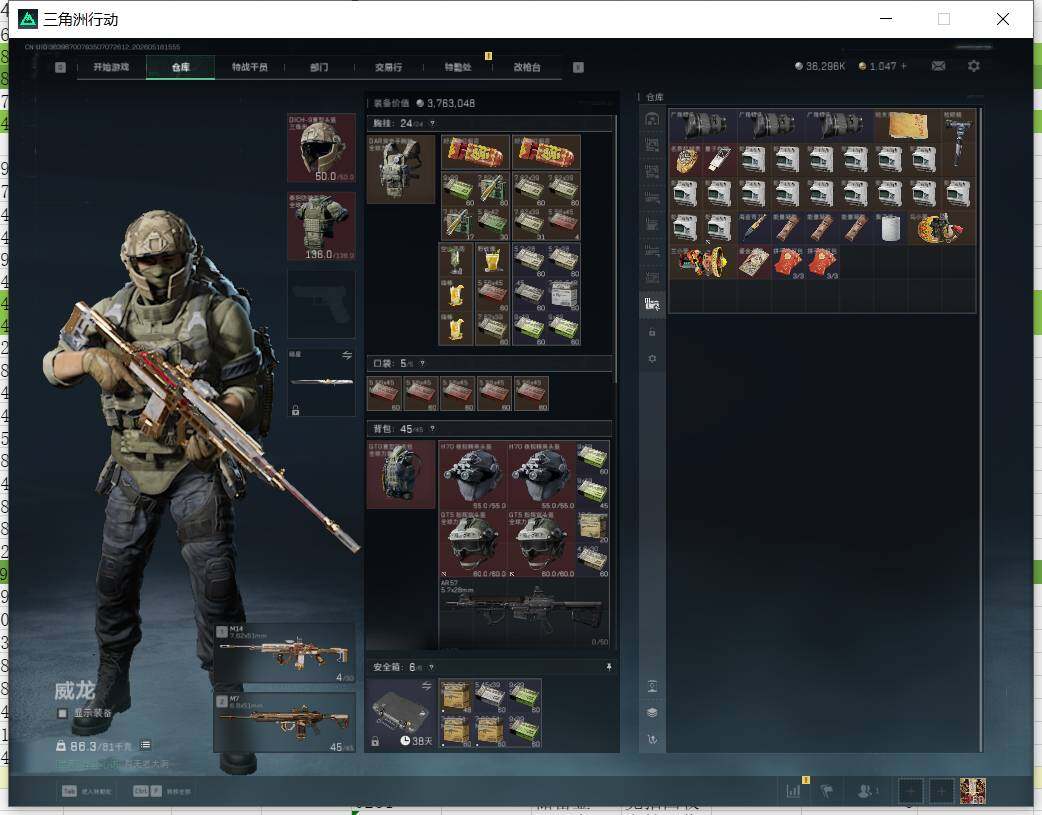Switch to the 特战干员 tab
Image resolution: width=1042 pixels, height=815 pixels.
(250, 67)
